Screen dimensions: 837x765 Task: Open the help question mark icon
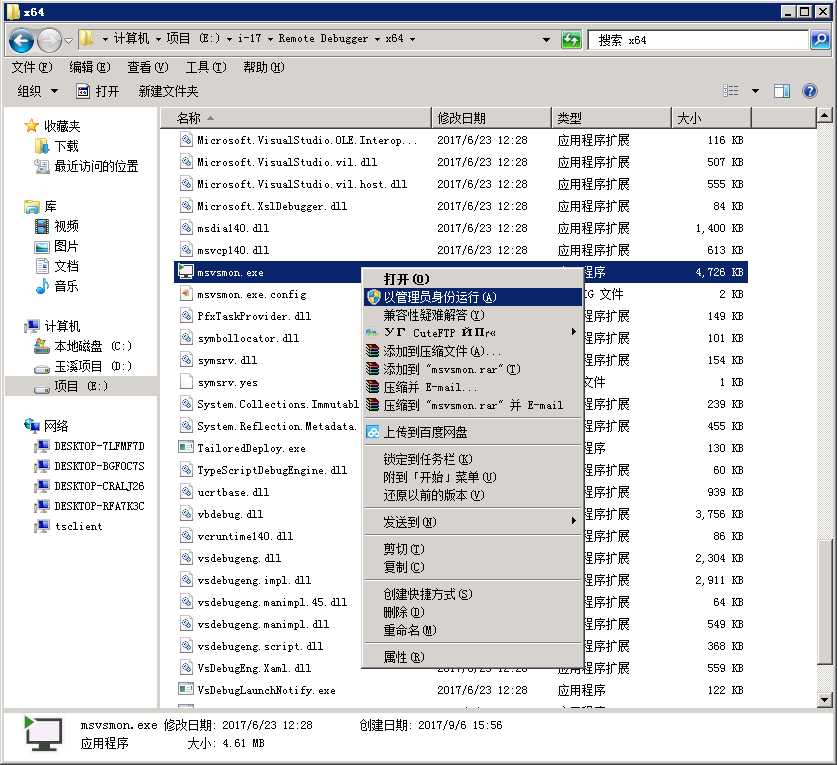tap(809, 91)
